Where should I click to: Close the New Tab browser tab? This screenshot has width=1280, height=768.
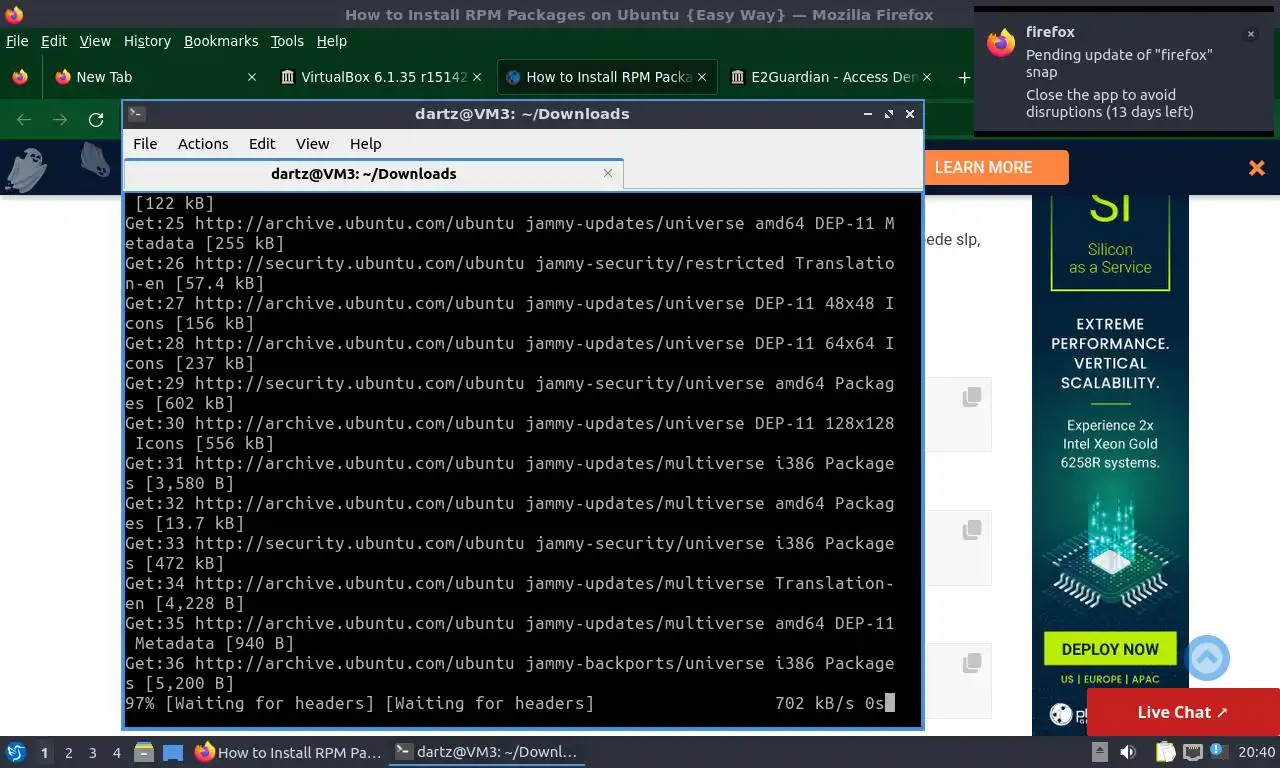click(252, 77)
